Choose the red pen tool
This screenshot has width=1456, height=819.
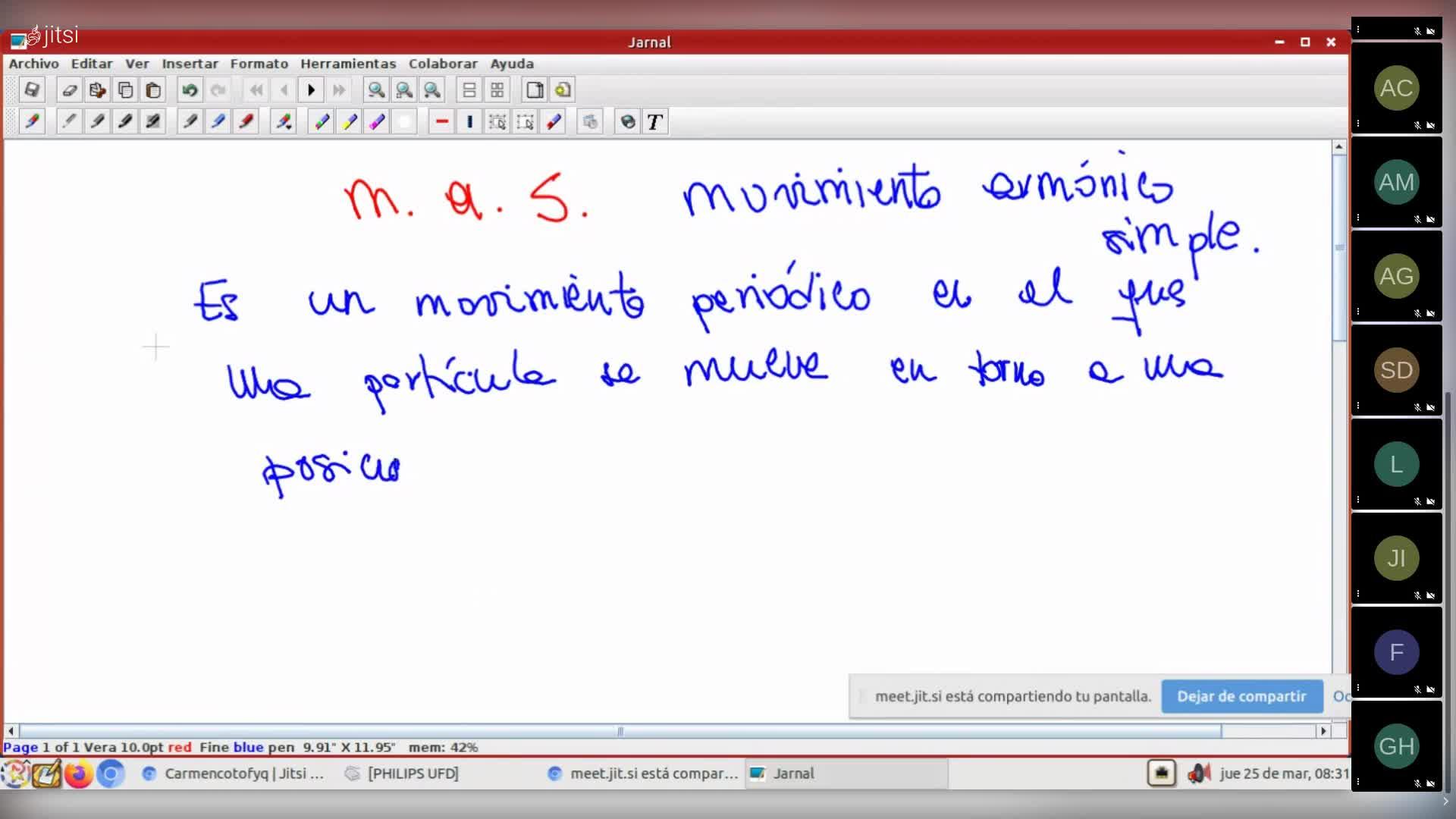click(x=246, y=122)
